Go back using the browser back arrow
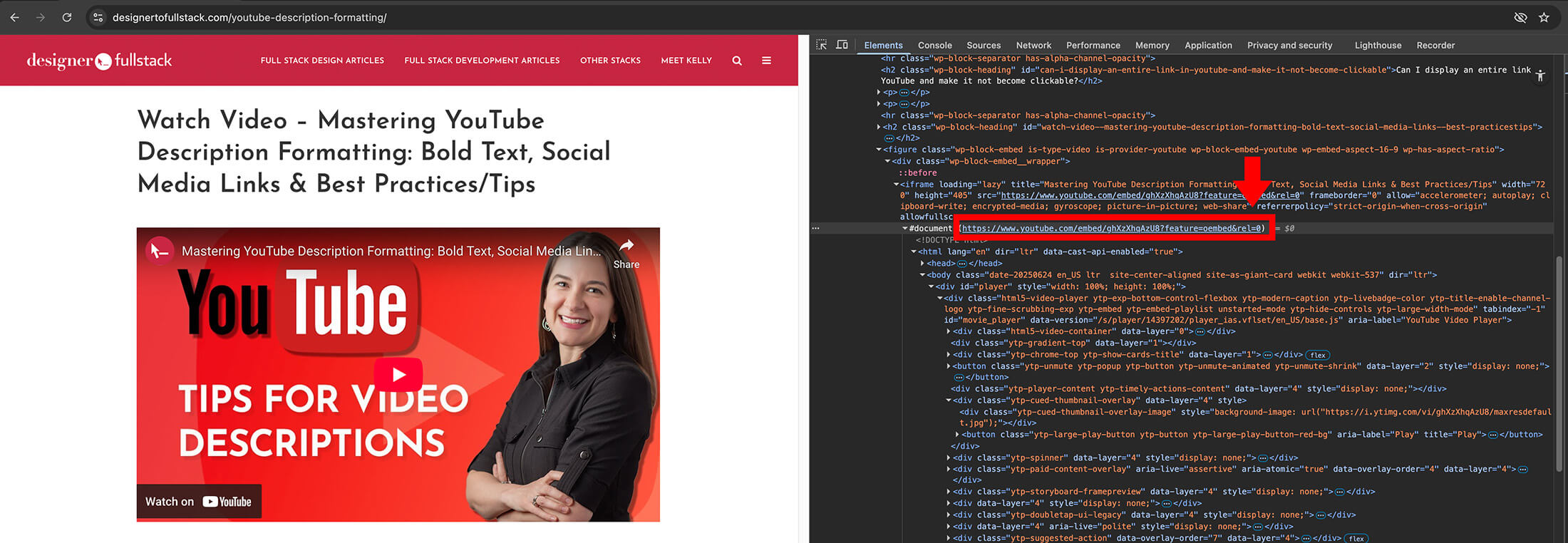The image size is (1568, 543). 14,17
